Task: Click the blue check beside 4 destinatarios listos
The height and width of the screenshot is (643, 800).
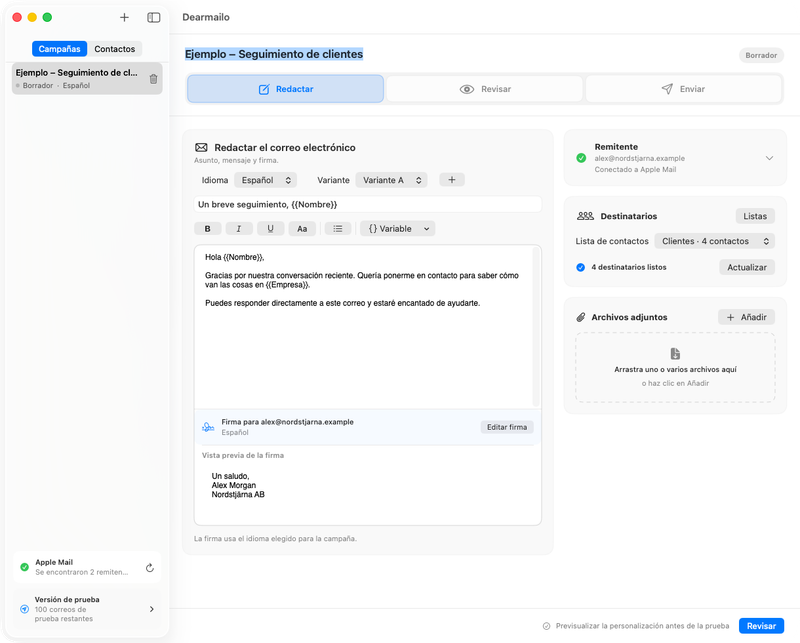Action: (x=581, y=267)
